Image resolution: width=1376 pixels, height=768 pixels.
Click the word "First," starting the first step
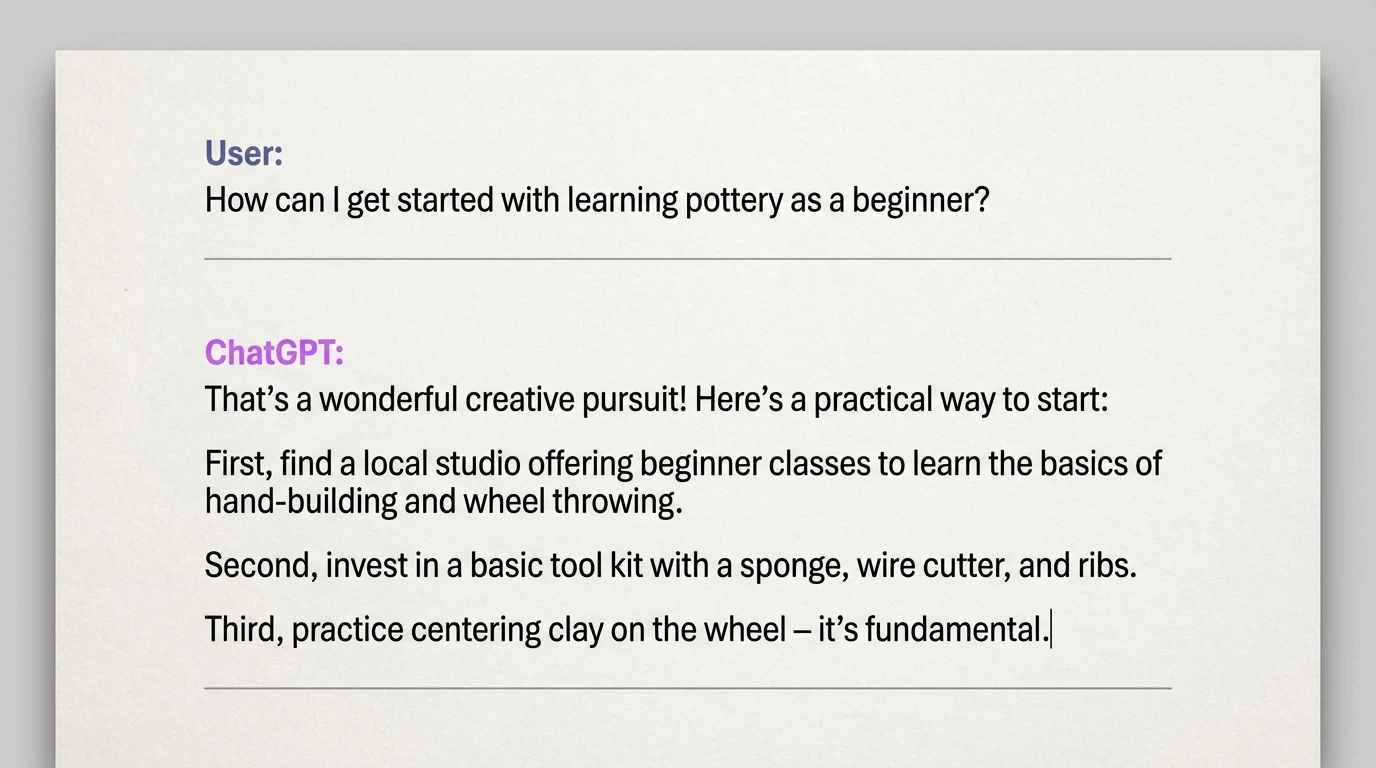tap(237, 464)
